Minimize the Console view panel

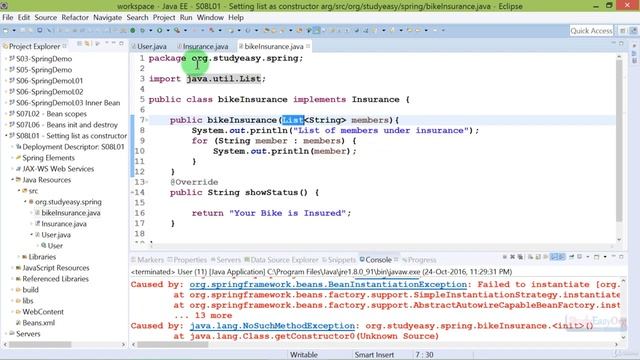(613, 256)
